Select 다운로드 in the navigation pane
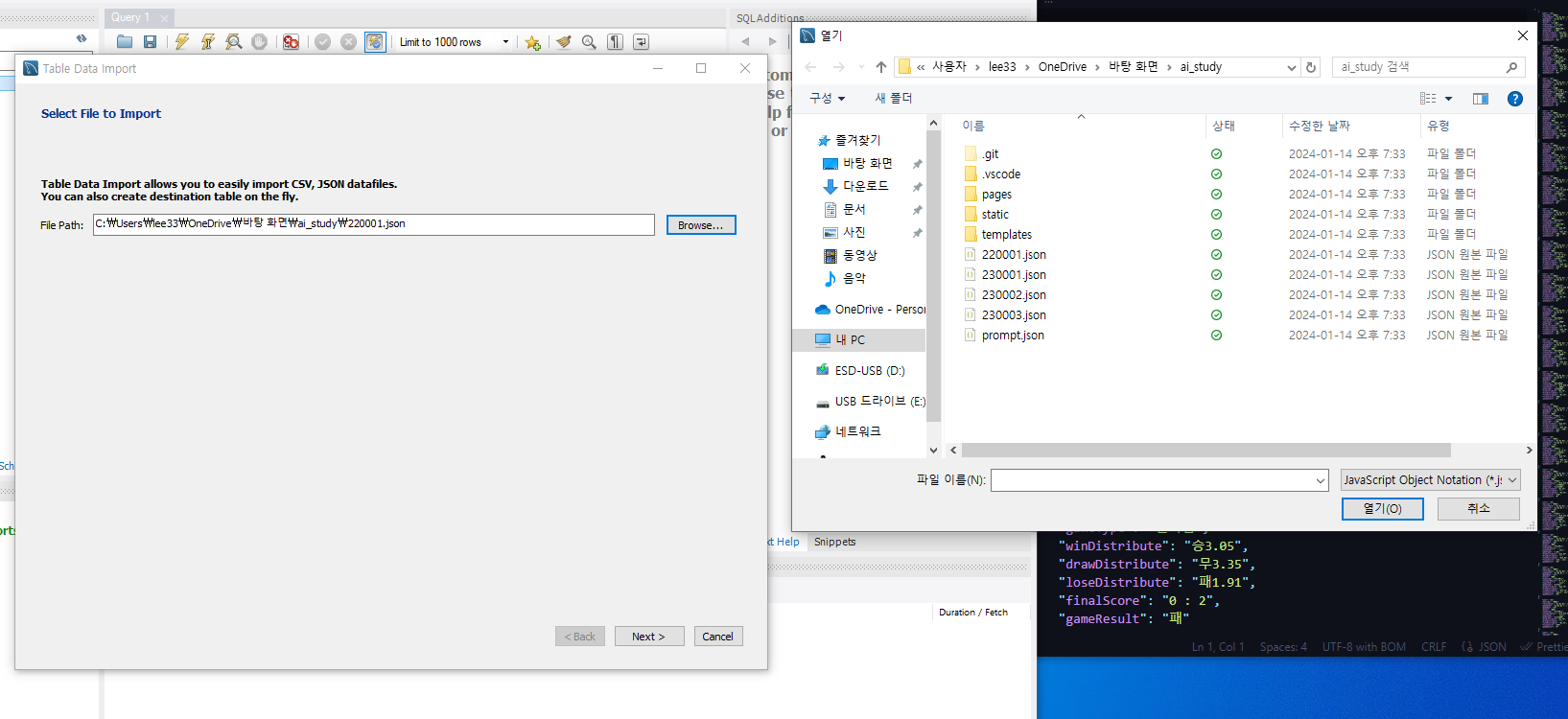 point(865,186)
